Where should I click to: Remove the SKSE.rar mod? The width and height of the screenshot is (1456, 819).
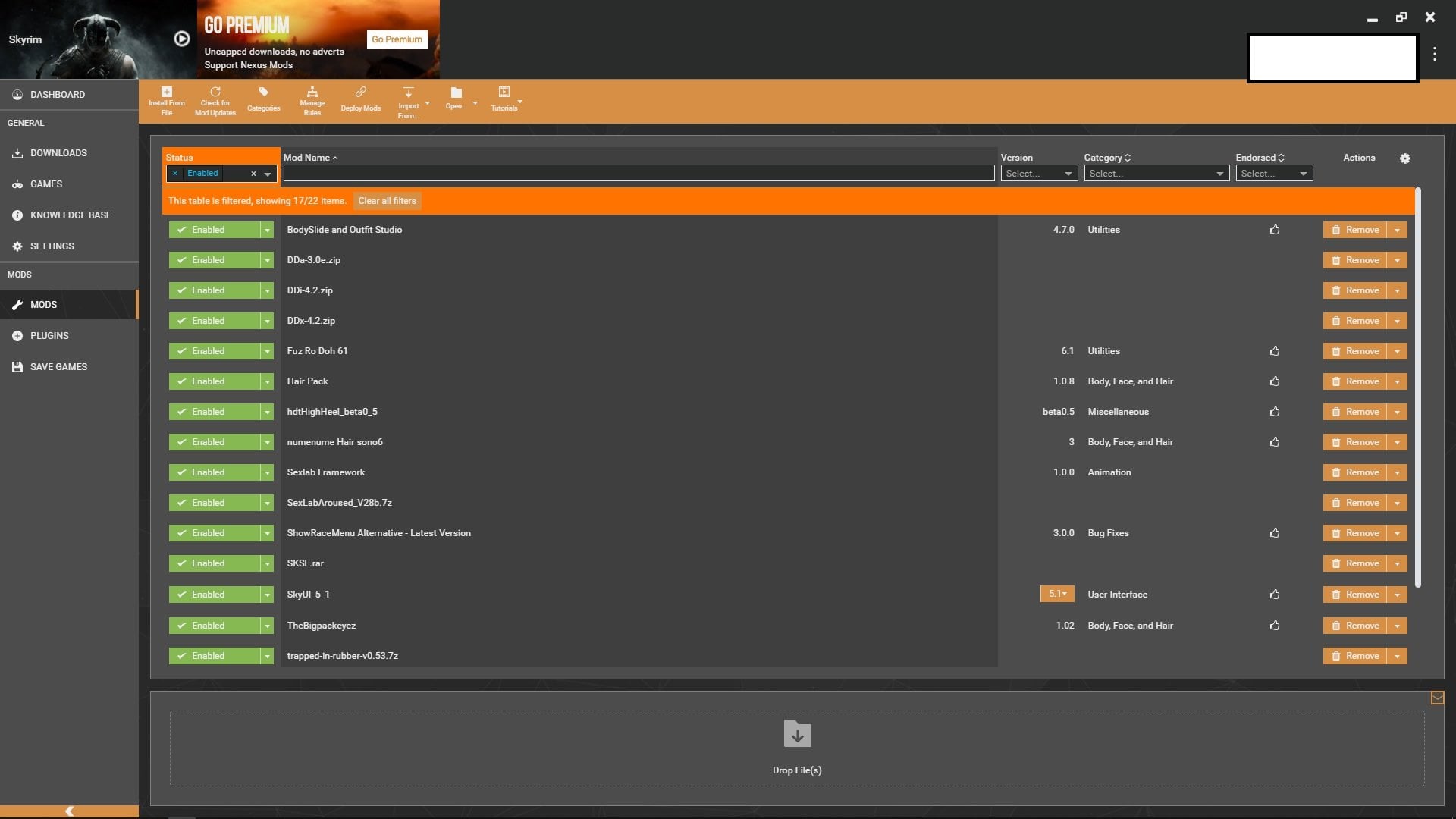(x=1355, y=563)
